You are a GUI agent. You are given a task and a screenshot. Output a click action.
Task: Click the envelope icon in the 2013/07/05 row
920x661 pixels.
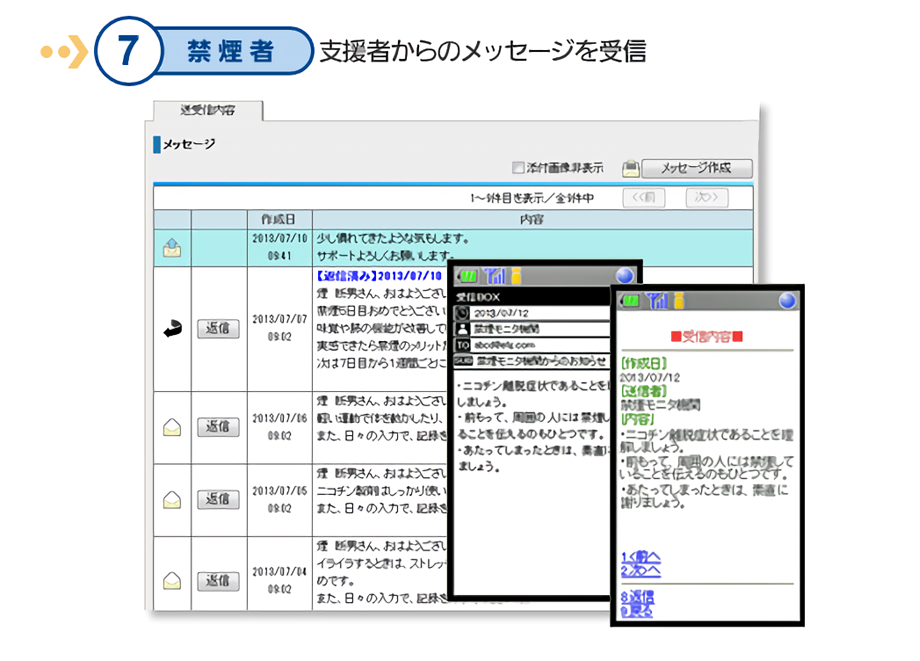click(172, 497)
